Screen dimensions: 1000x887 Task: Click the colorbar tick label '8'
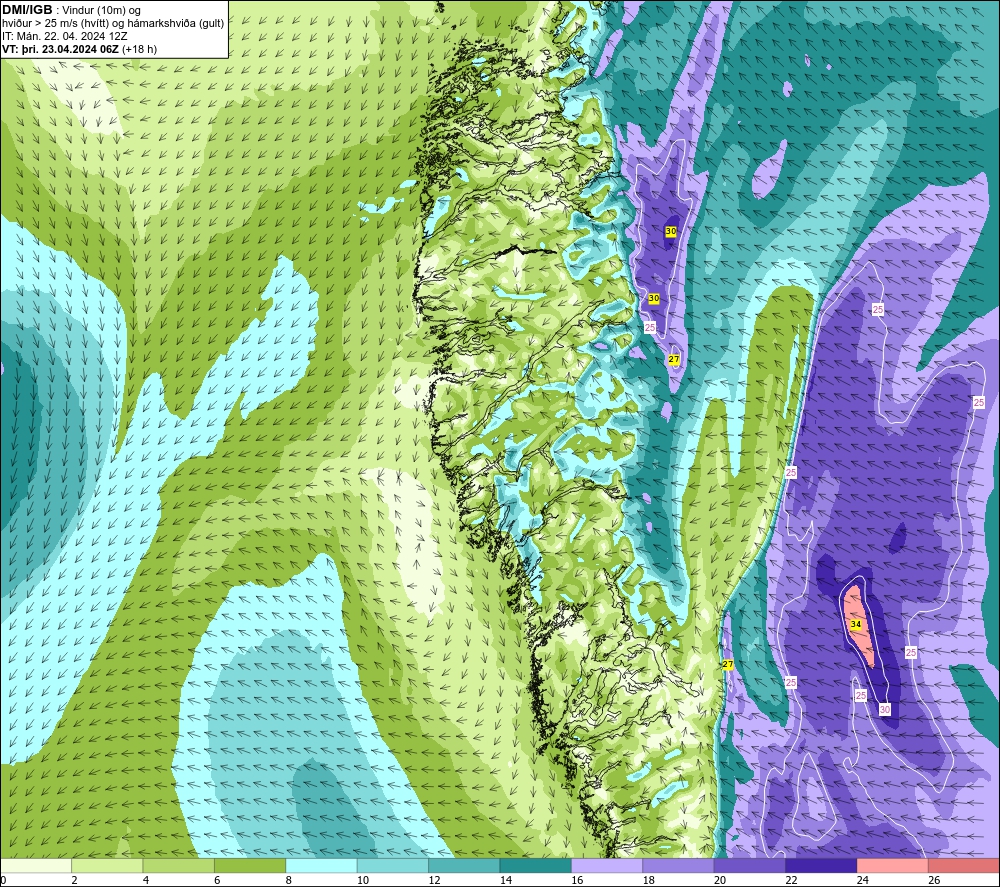tap(288, 880)
